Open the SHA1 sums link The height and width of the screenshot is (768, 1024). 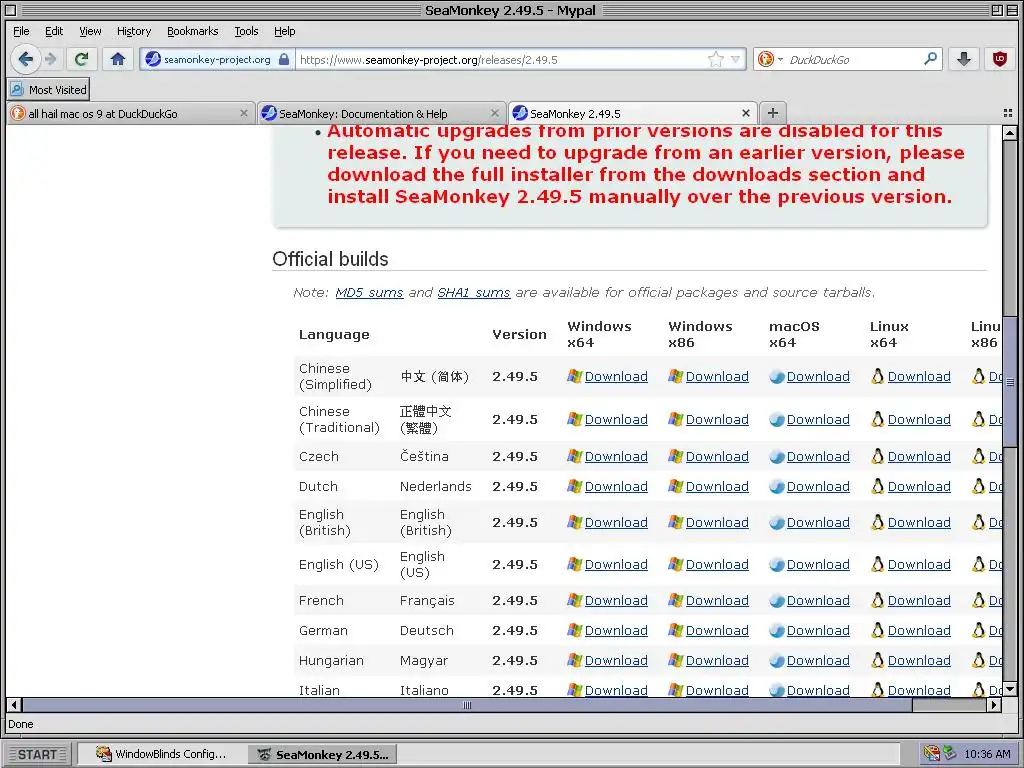pos(473,293)
